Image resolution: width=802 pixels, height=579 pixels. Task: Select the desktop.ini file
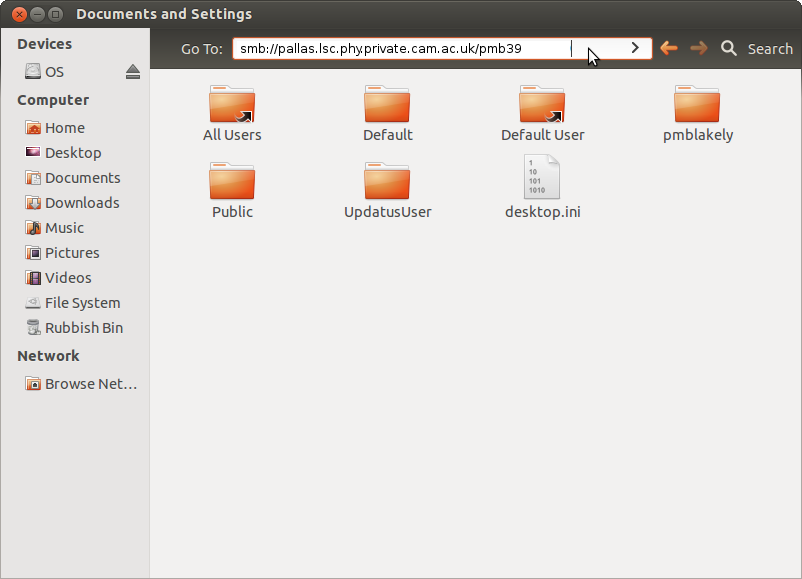click(x=542, y=179)
